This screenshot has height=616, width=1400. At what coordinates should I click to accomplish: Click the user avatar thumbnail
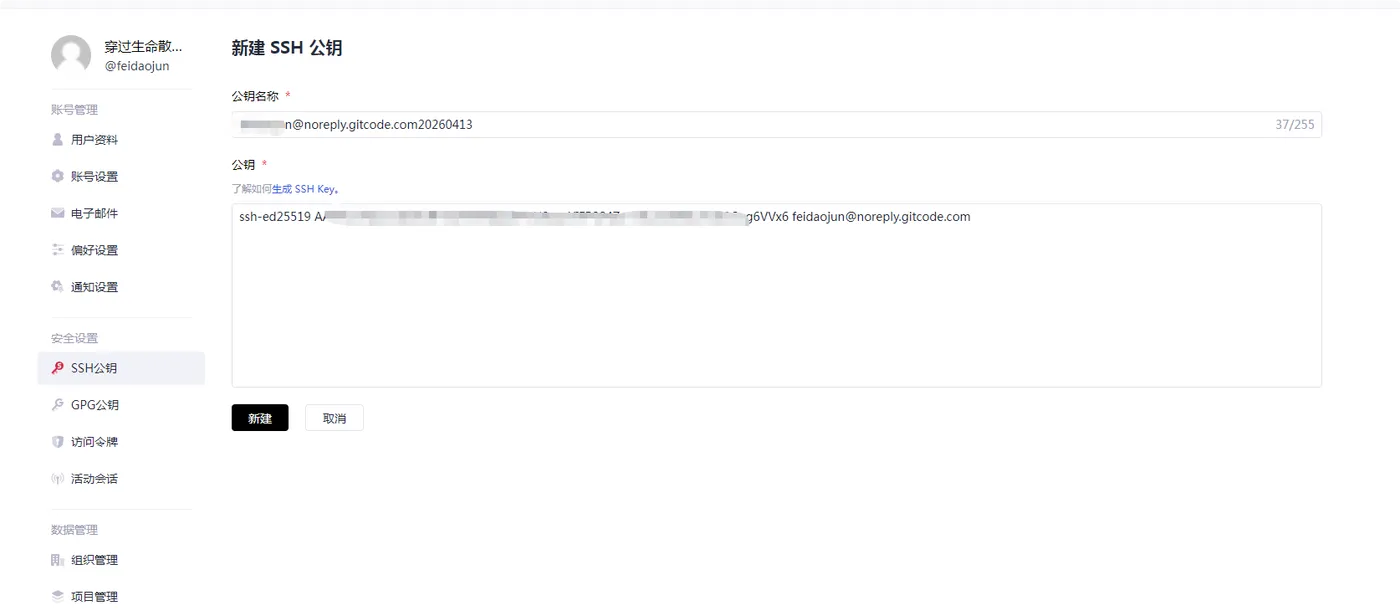click(71, 55)
